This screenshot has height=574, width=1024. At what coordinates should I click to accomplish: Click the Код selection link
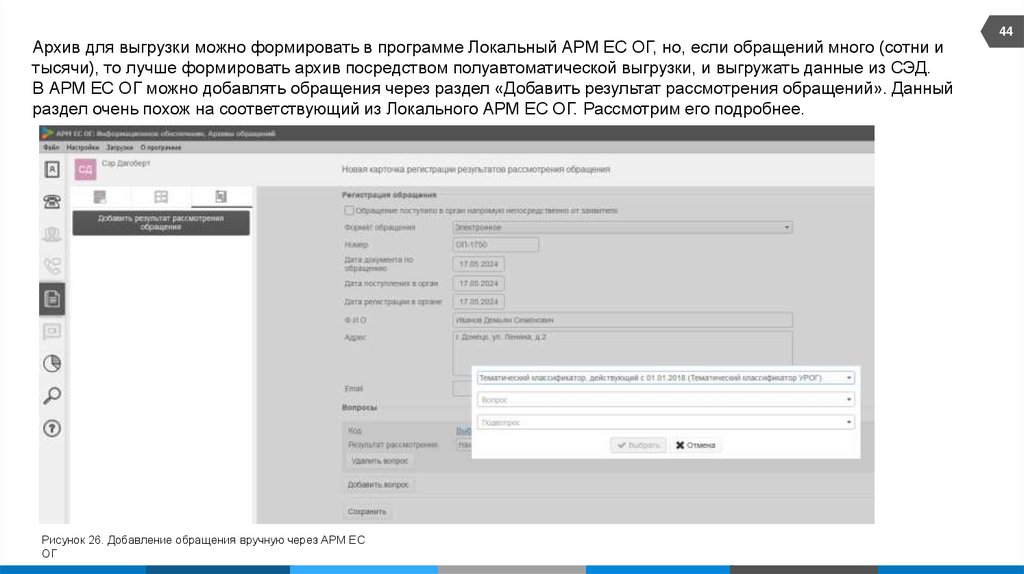click(x=463, y=431)
